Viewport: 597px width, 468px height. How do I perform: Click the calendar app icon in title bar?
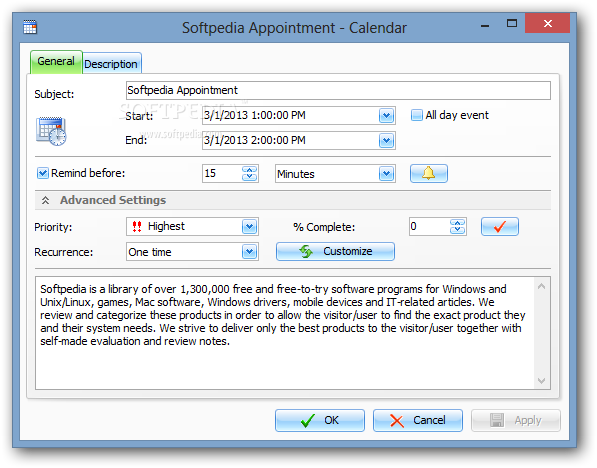[x=30, y=27]
